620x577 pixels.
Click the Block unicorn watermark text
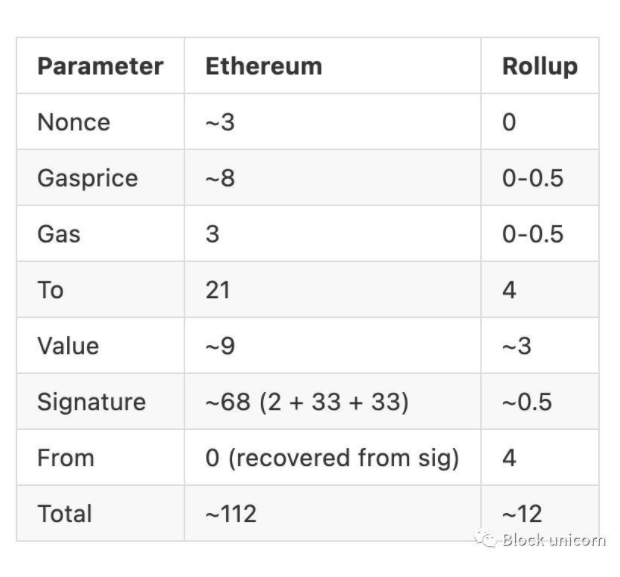pos(553,540)
